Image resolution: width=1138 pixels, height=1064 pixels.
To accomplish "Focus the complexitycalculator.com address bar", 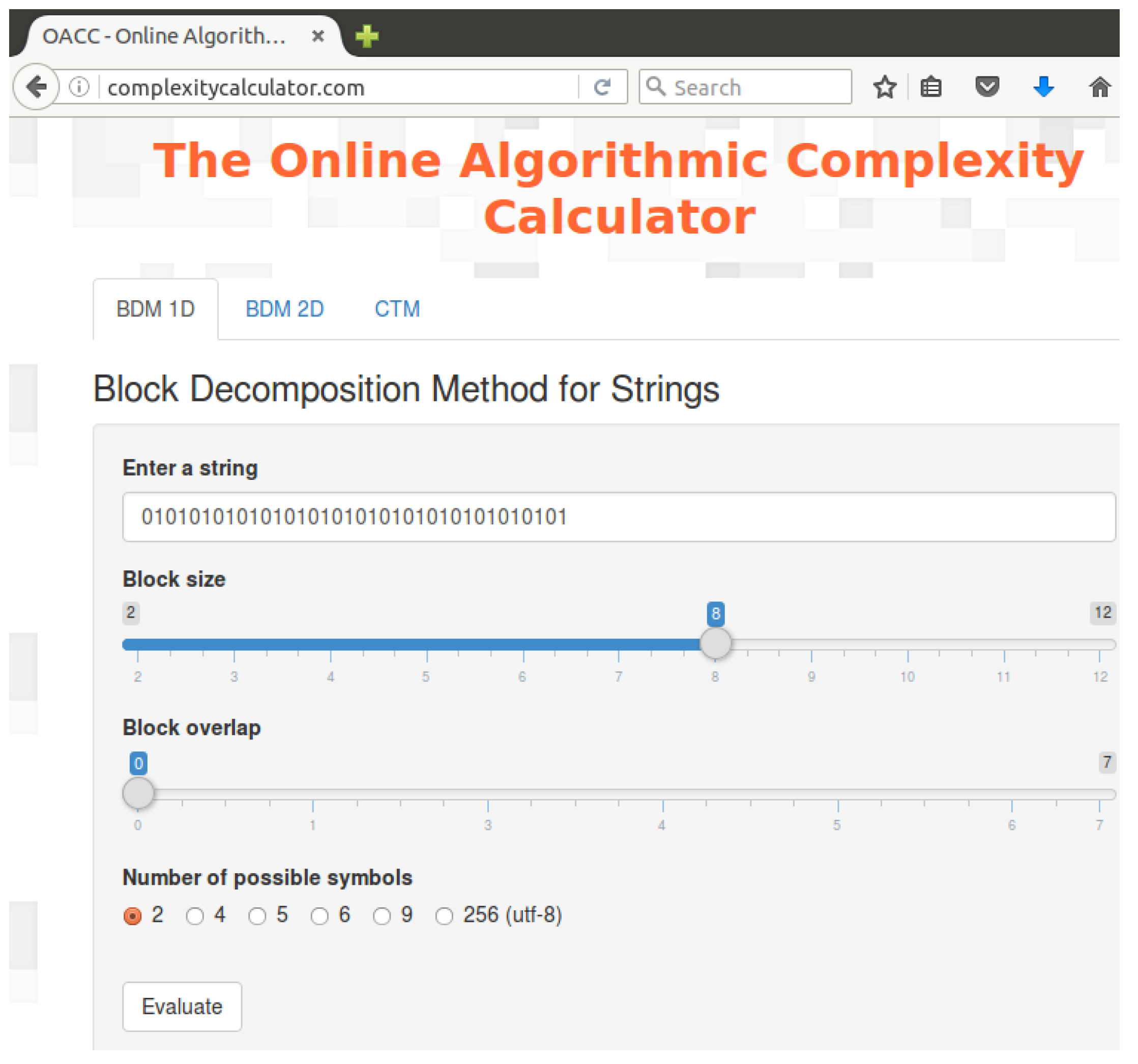I will coord(338,88).
